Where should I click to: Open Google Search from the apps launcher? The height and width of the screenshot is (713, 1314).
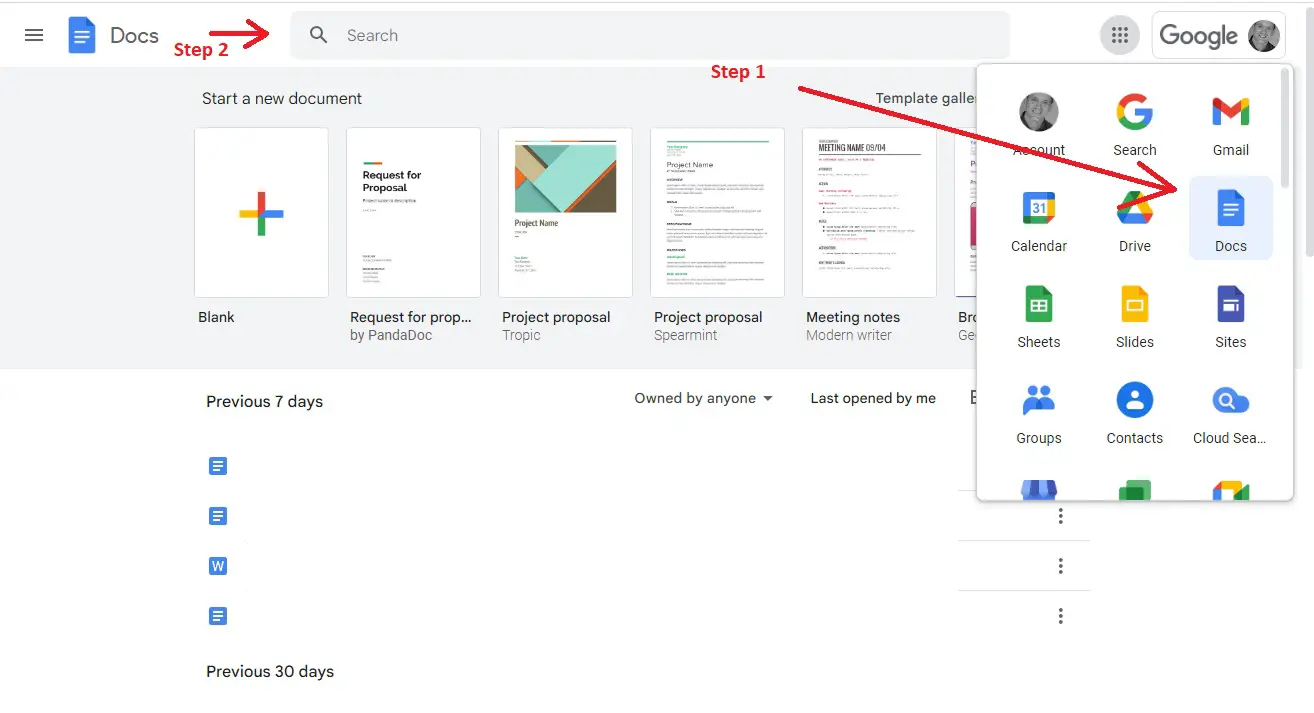1135,123
